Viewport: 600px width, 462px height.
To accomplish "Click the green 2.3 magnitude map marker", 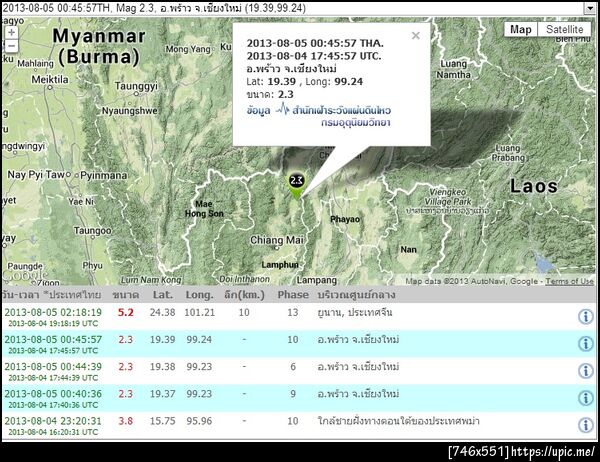I will (297, 185).
